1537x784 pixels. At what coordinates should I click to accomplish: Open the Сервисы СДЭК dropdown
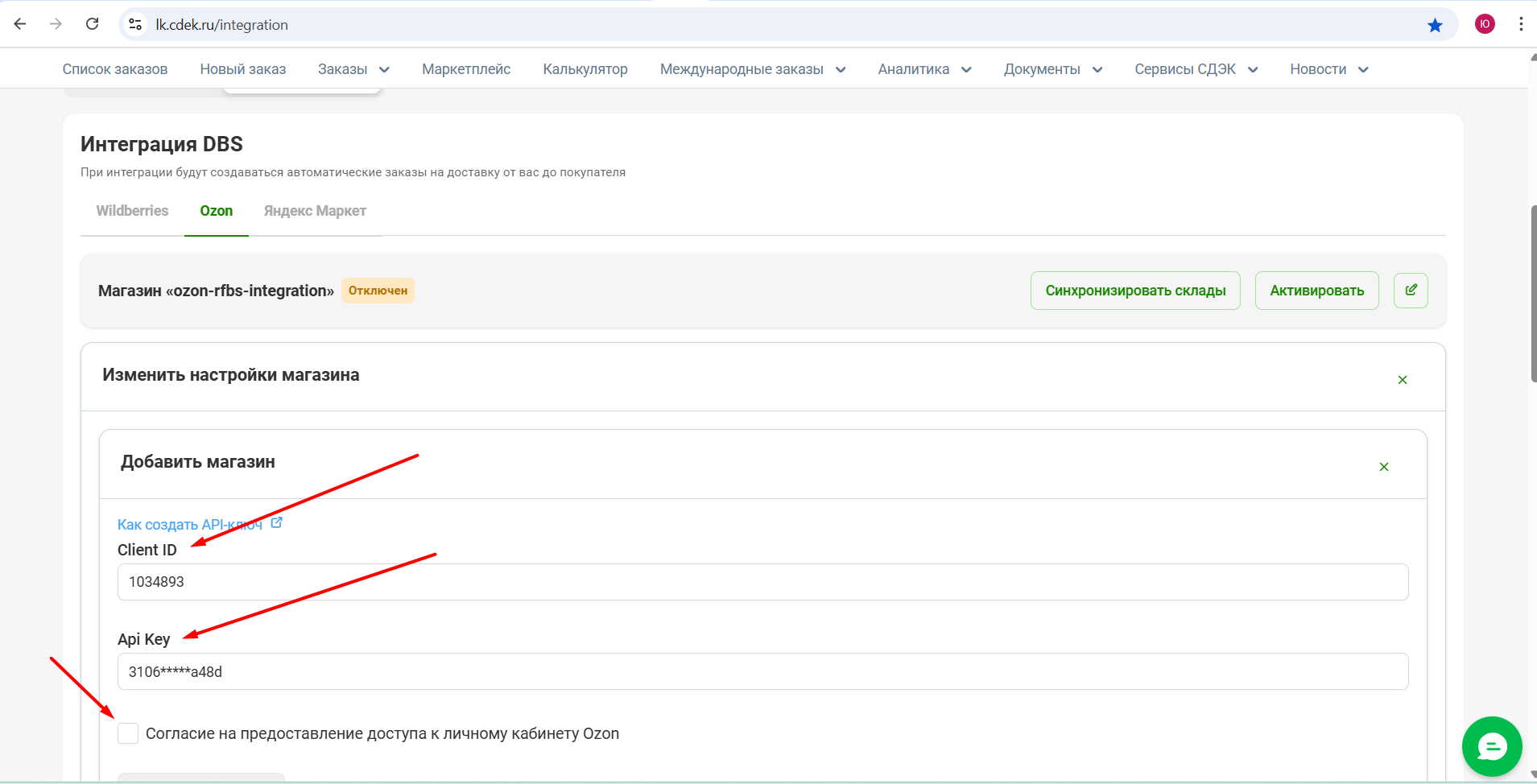pos(1196,69)
